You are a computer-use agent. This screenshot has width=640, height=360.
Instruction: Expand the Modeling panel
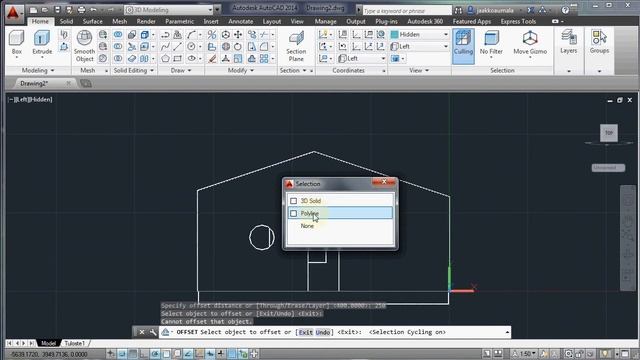coord(38,71)
